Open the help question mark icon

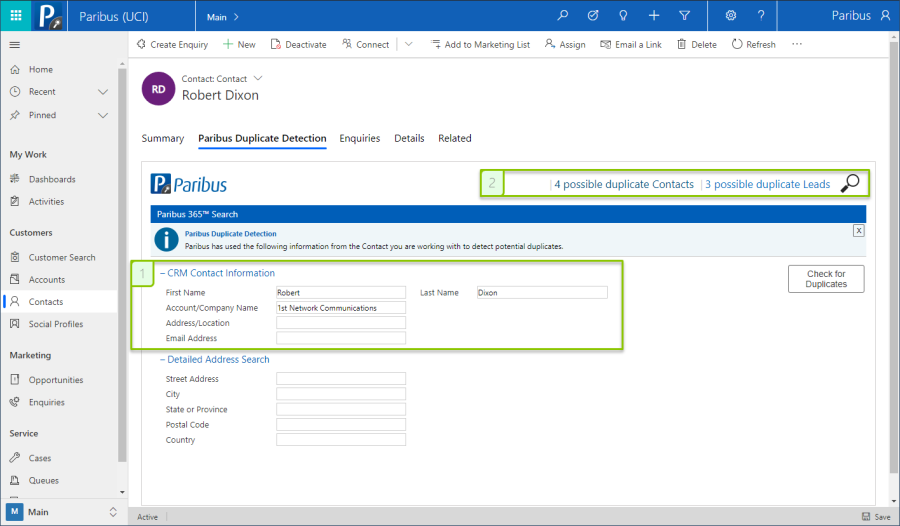[761, 16]
